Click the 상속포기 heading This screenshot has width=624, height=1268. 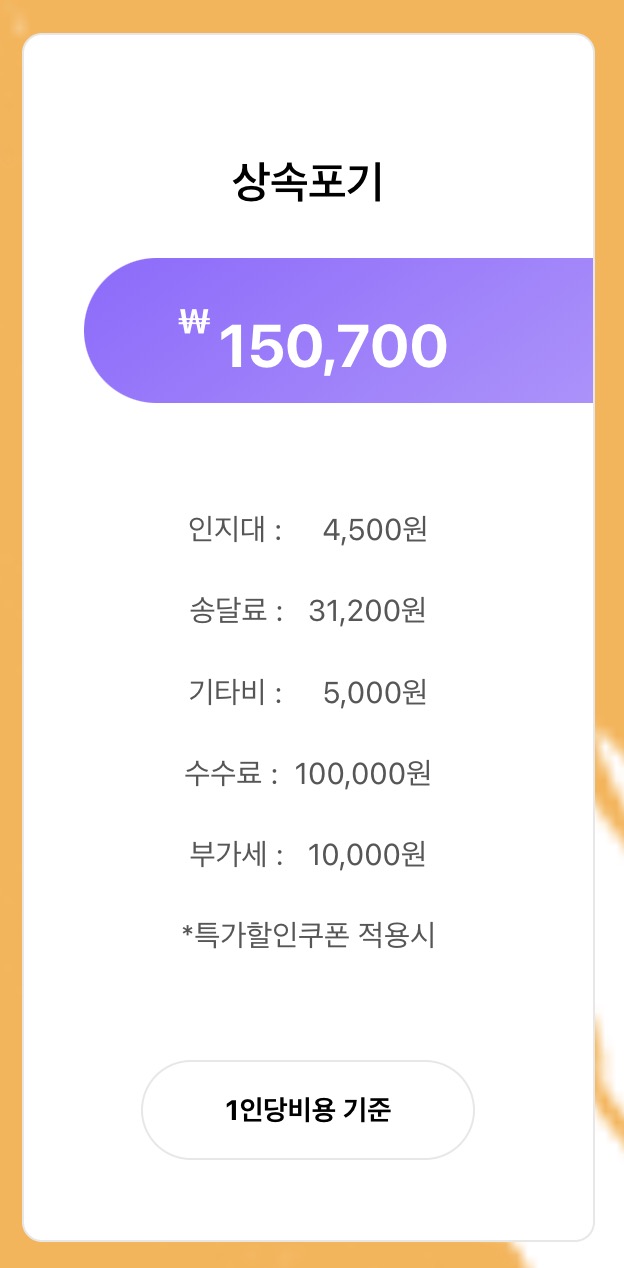(x=308, y=183)
